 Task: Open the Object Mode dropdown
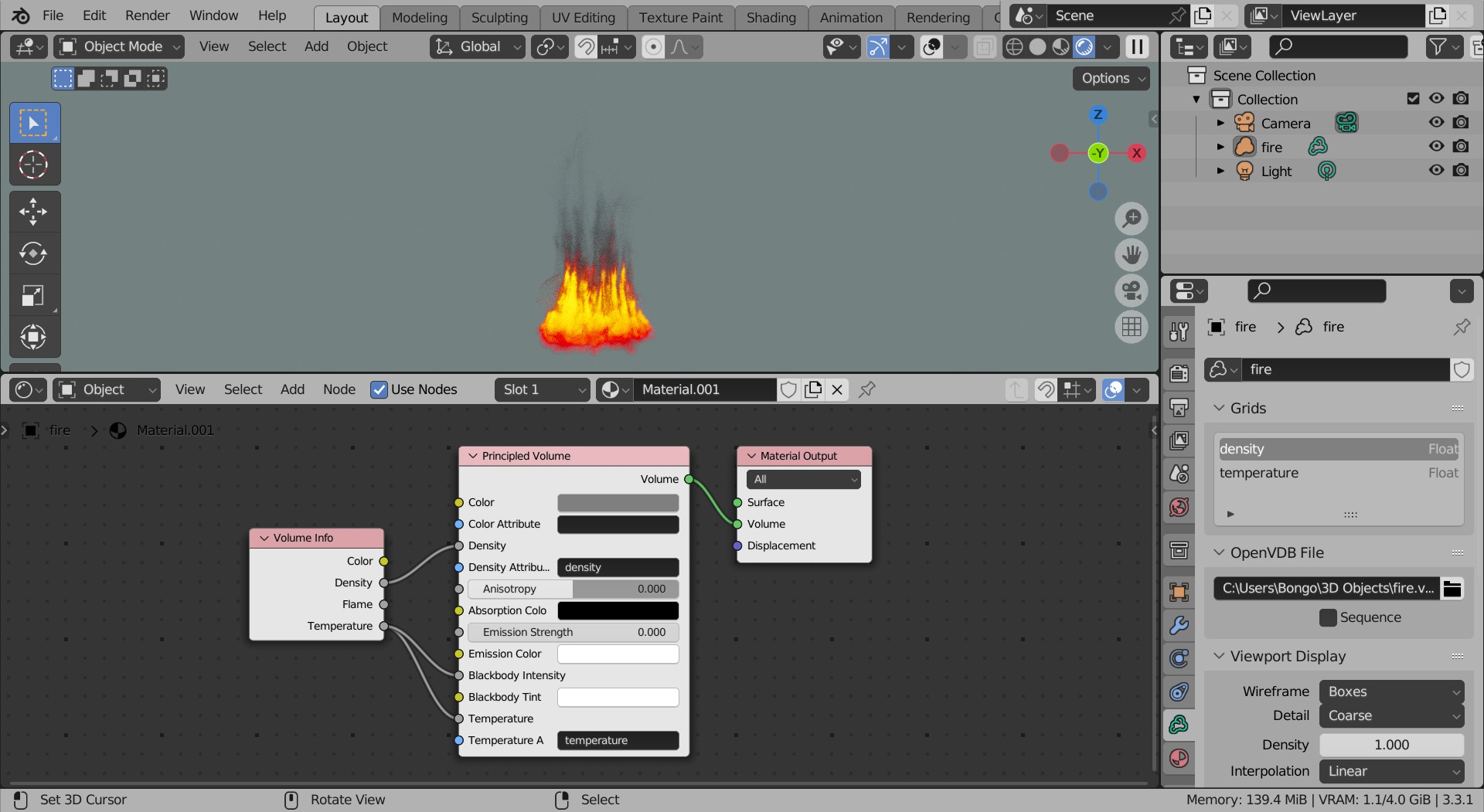pyautogui.click(x=119, y=47)
